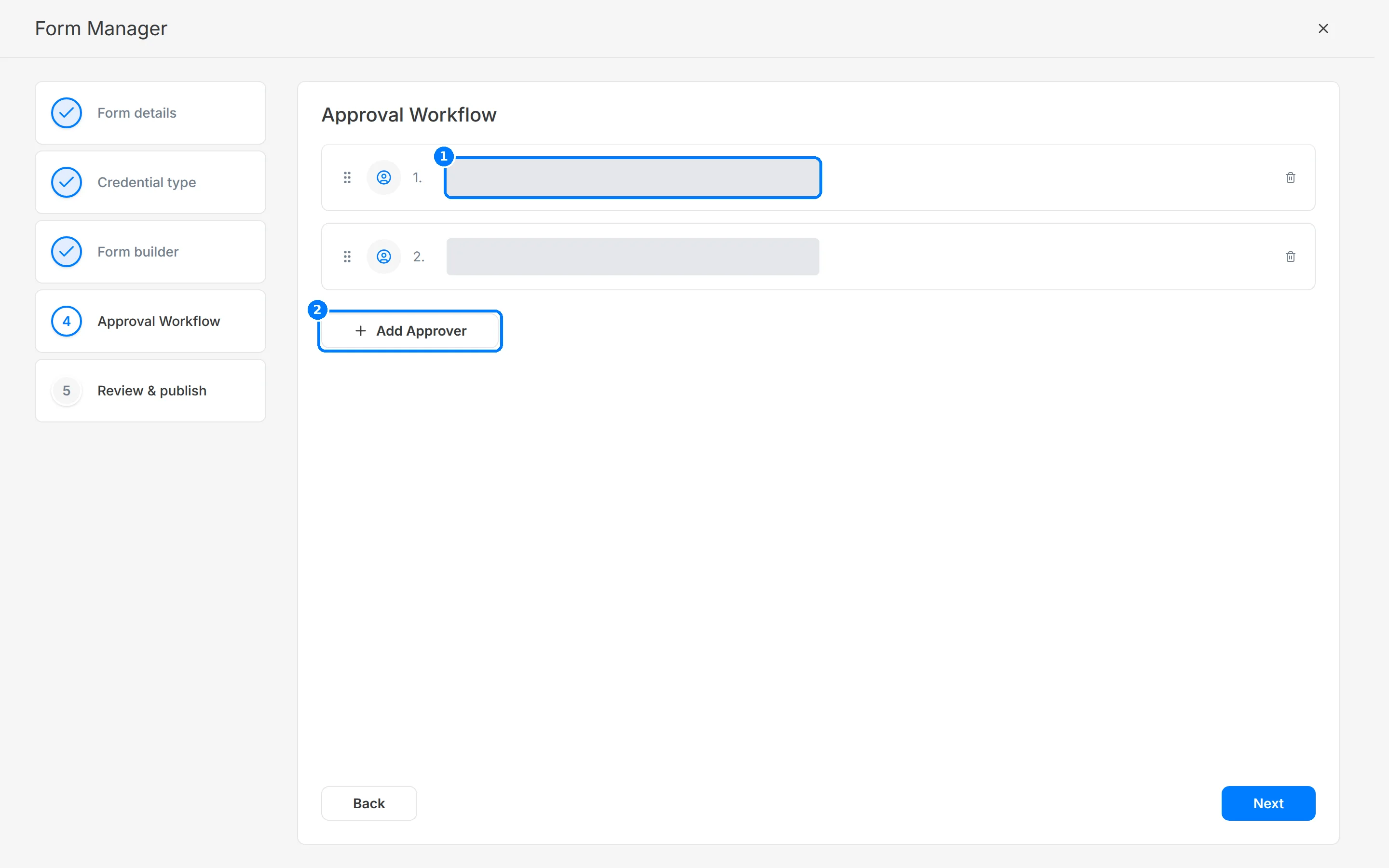Click the Approval Workflow heading

(x=409, y=115)
